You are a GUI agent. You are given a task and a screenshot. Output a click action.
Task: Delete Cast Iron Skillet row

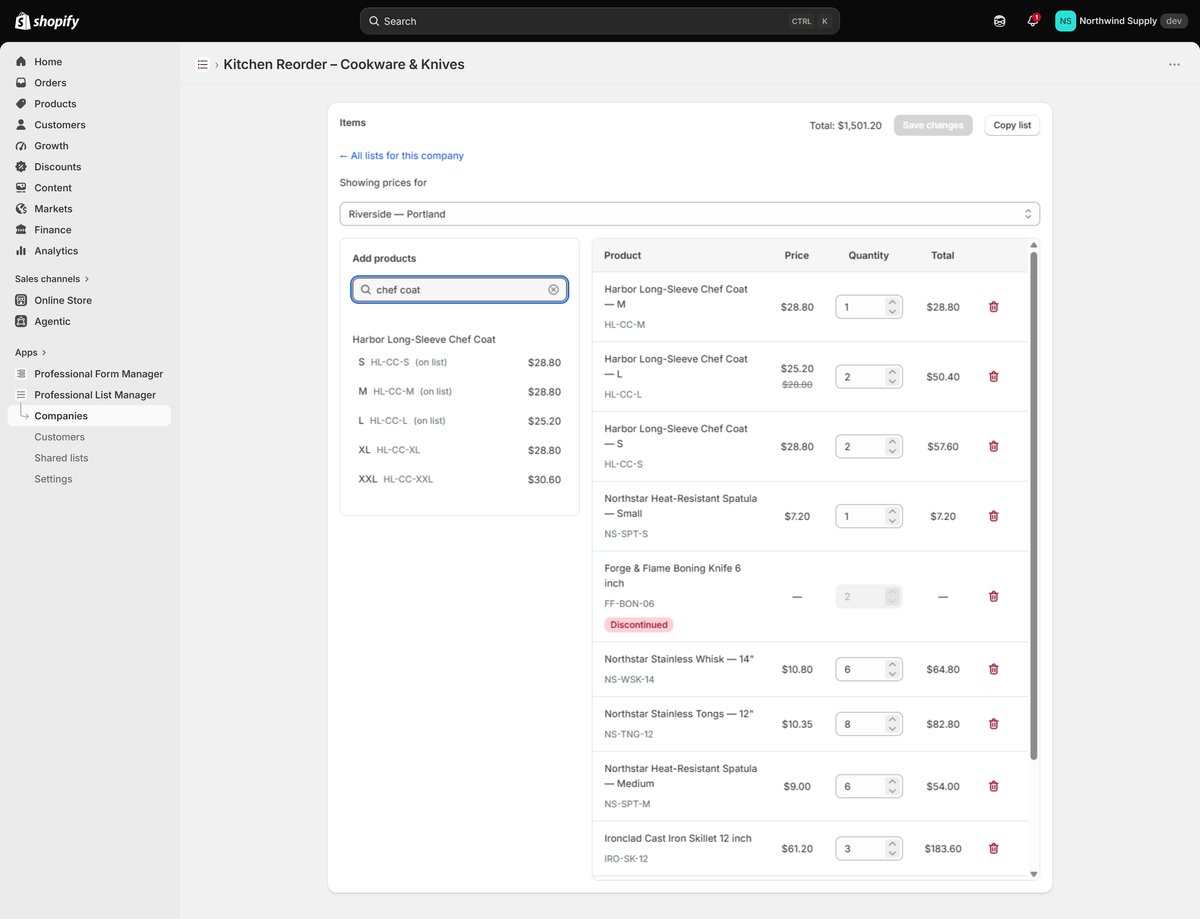pyautogui.click(x=993, y=848)
